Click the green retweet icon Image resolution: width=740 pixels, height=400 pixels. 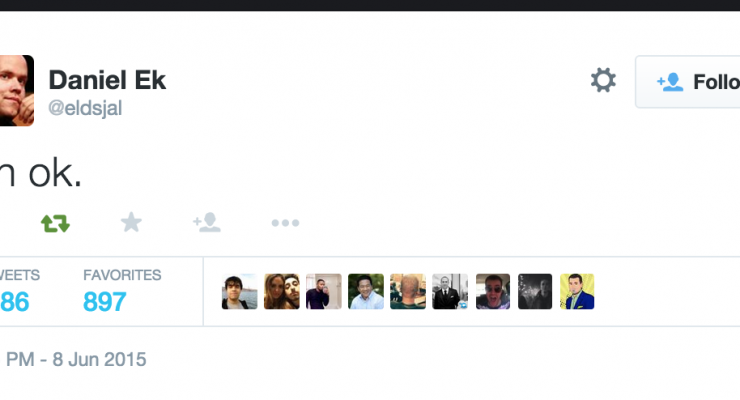[x=55, y=223]
